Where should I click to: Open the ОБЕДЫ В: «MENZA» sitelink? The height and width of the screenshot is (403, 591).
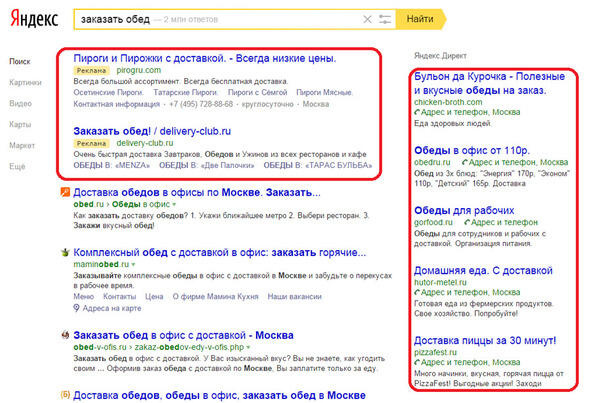tap(112, 165)
